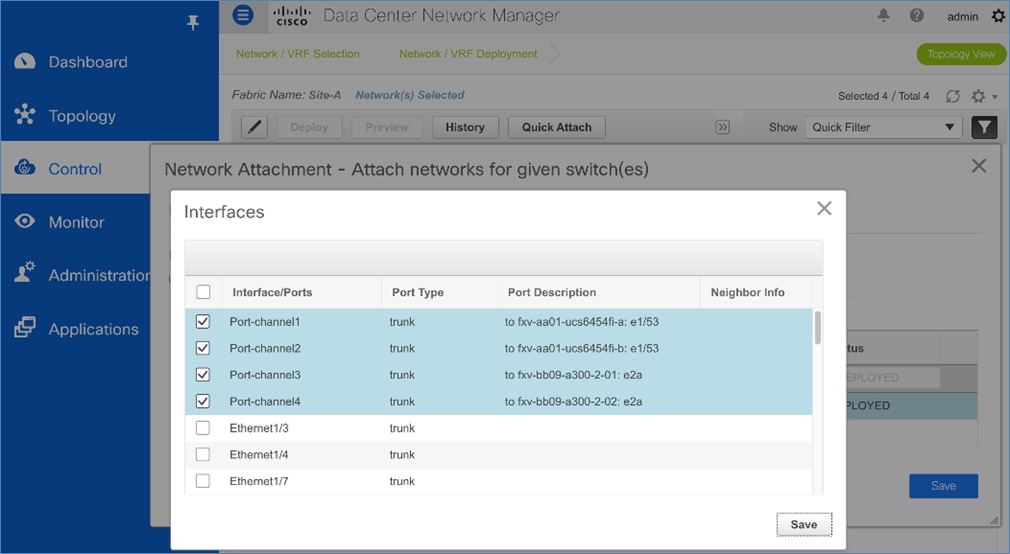Click the admin user label
The height and width of the screenshot is (554, 1010).
tap(962, 17)
